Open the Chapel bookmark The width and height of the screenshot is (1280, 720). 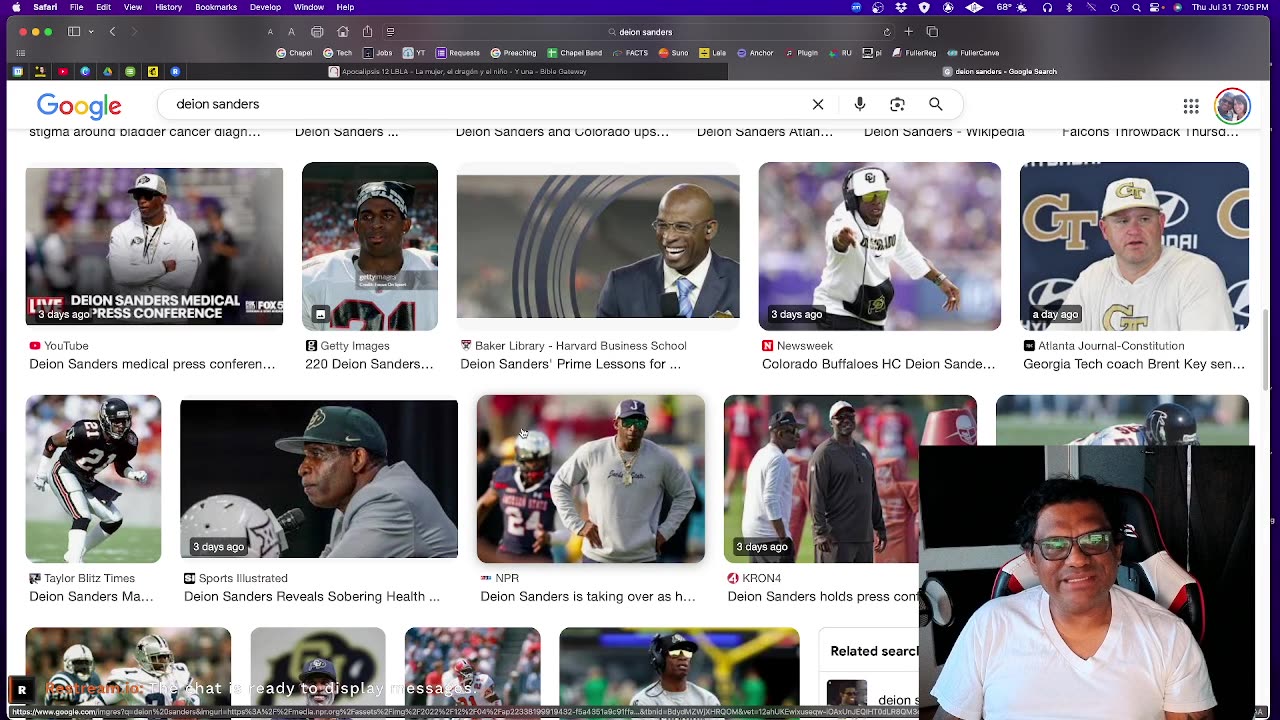coord(294,53)
